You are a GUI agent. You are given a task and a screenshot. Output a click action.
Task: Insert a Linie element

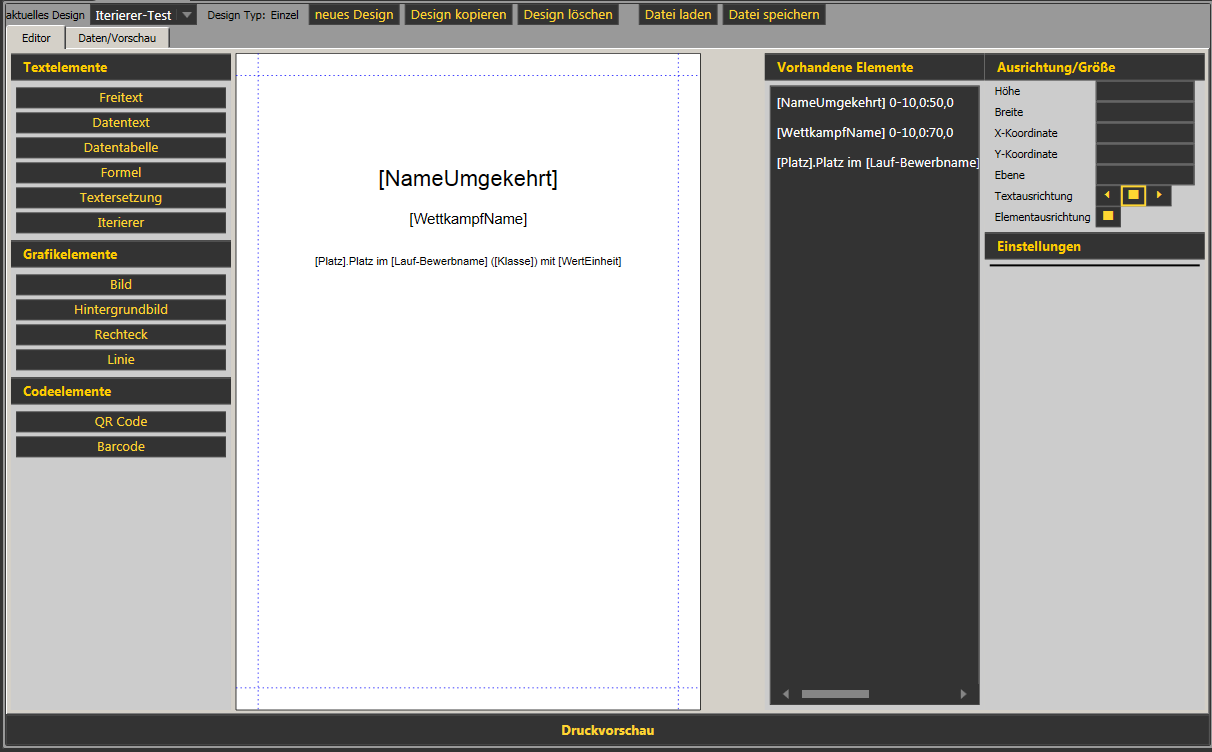tap(121, 360)
